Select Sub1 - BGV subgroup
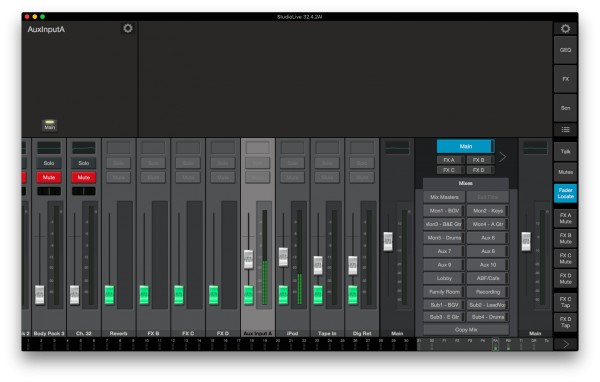This screenshot has width=600, height=382. pyautogui.click(x=444, y=305)
